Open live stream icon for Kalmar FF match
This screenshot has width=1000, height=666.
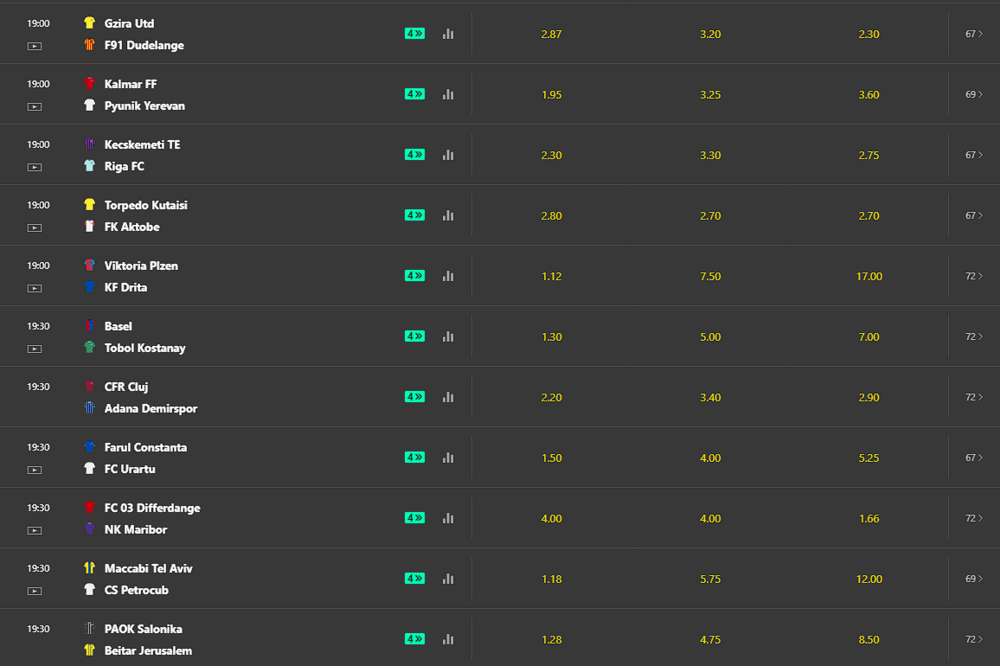point(34,107)
